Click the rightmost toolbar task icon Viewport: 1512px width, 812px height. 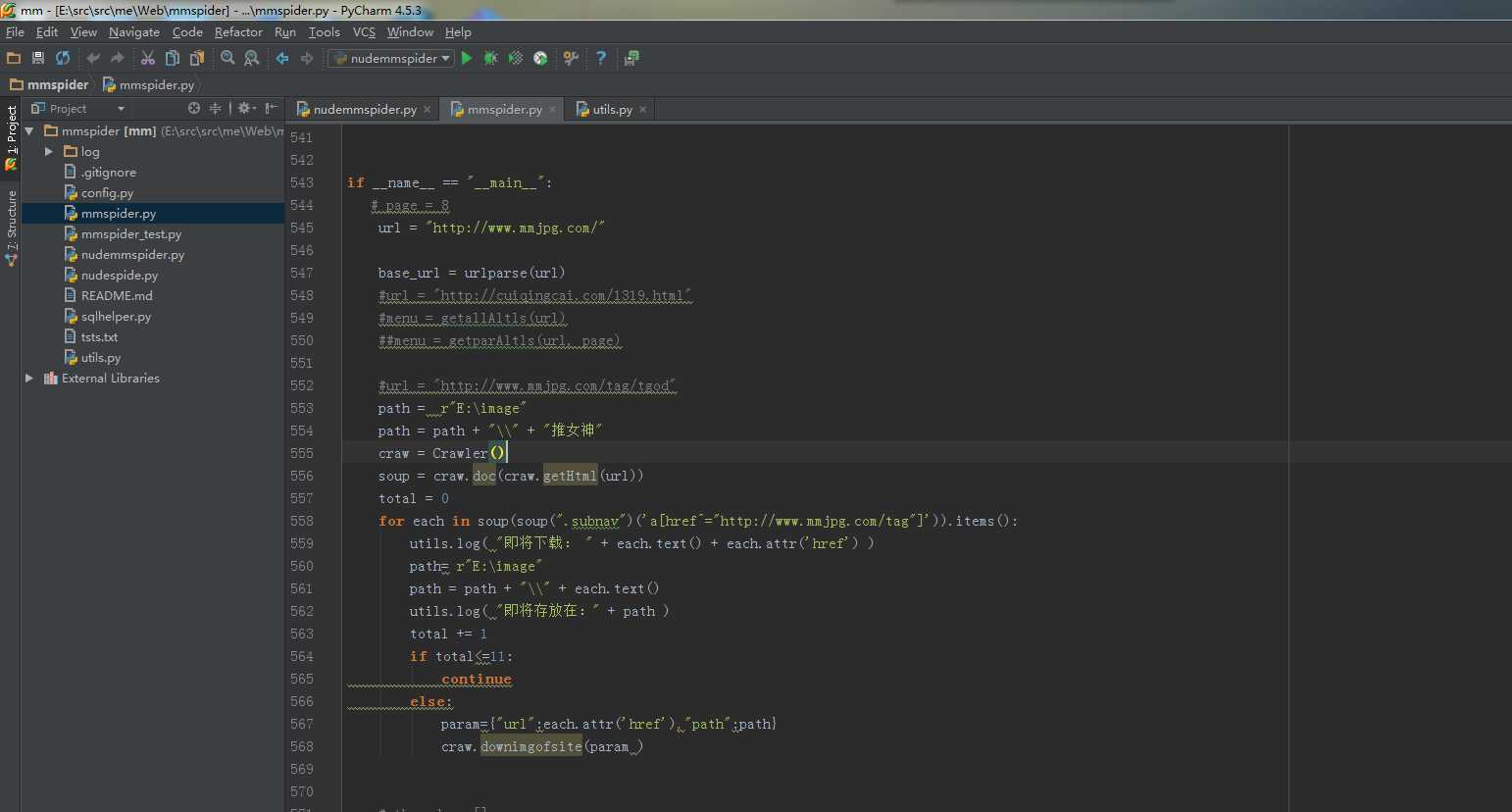[x=631, y=58]
